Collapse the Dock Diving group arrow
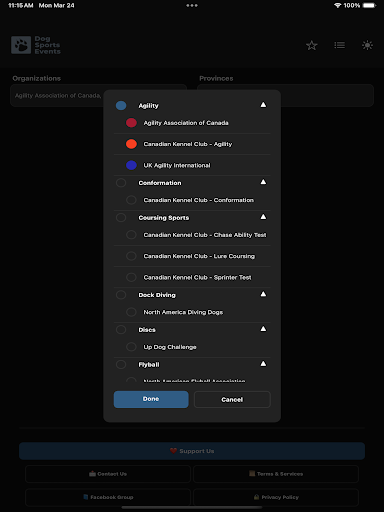This screenshot has width=384, height=512. 263,294
